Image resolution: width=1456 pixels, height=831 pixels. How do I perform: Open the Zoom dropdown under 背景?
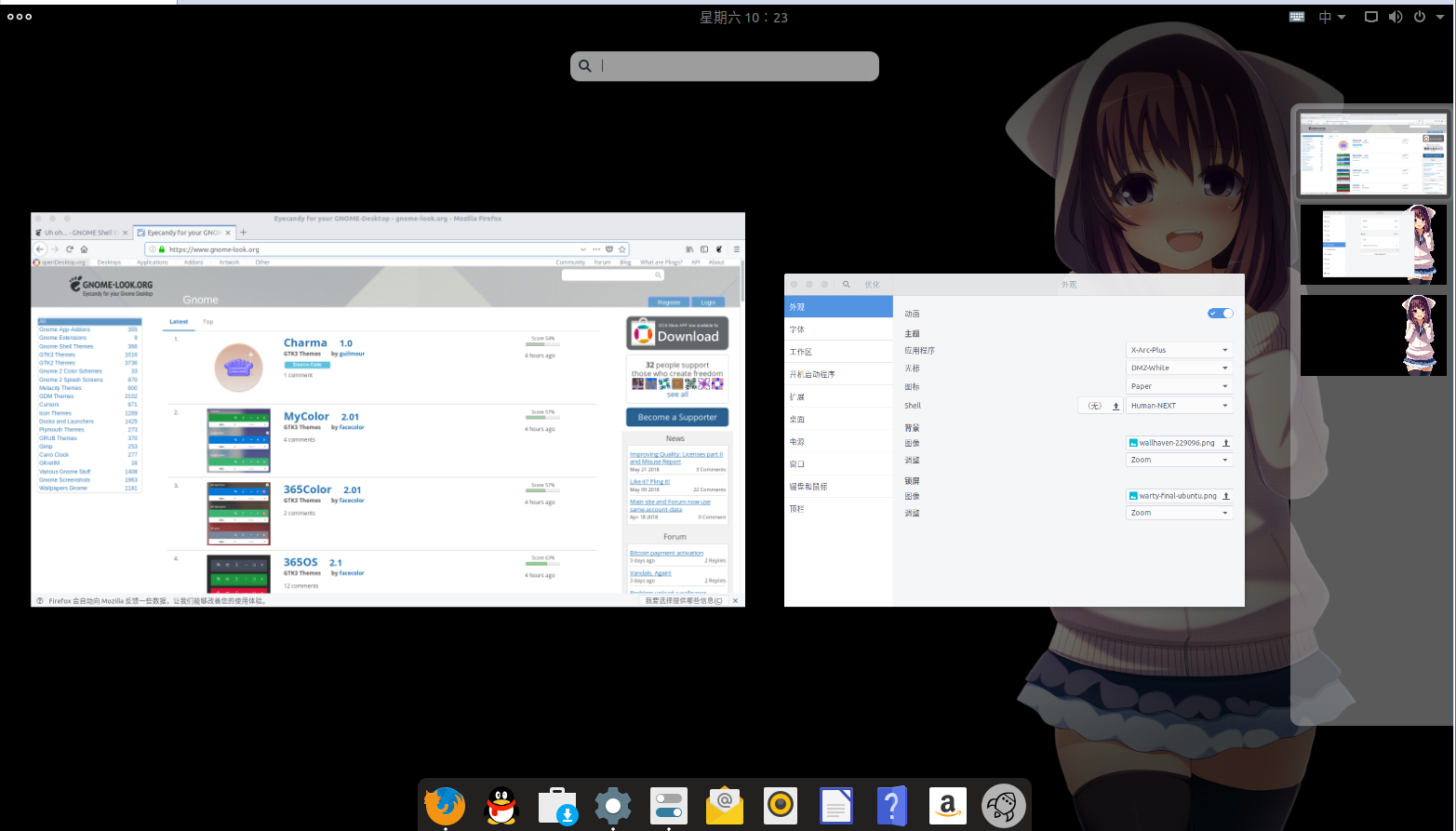(1180, 460)
